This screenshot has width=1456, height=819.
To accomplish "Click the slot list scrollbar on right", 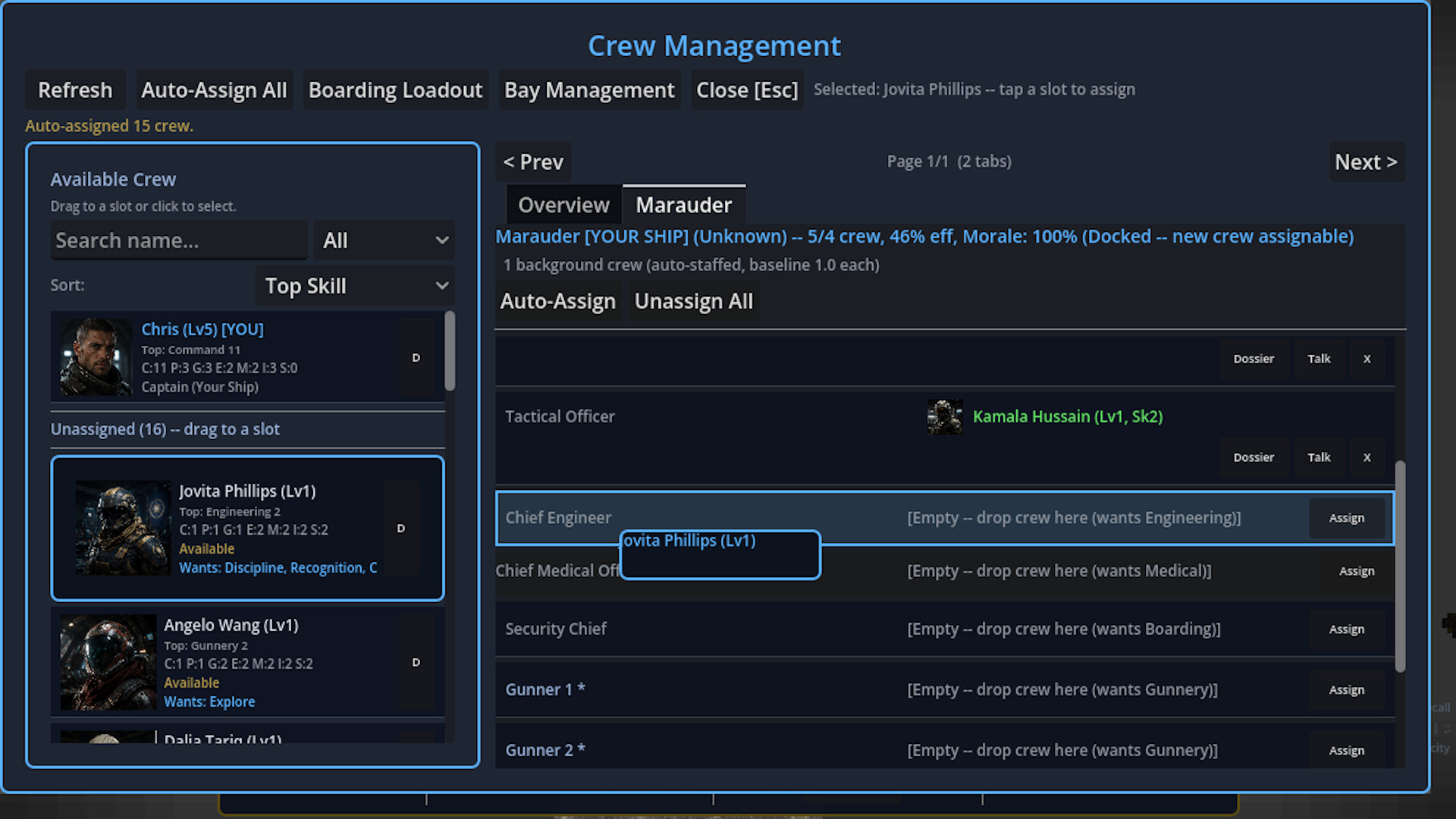I will point(1400,566).
